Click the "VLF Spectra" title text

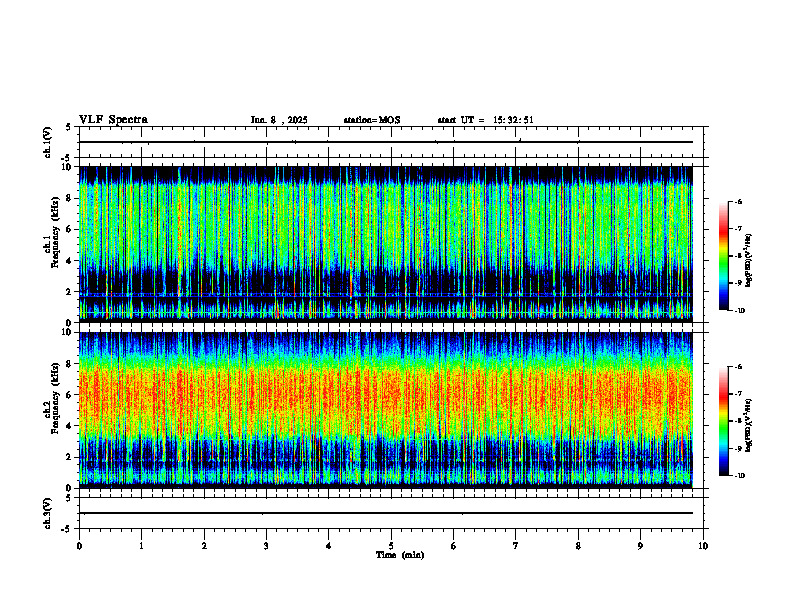113,120
